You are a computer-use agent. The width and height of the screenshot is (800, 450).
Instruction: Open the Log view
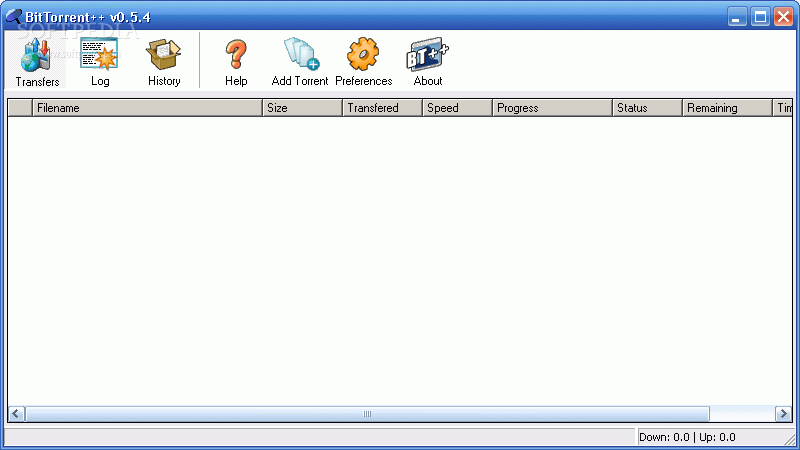click(x=99, y=60)
